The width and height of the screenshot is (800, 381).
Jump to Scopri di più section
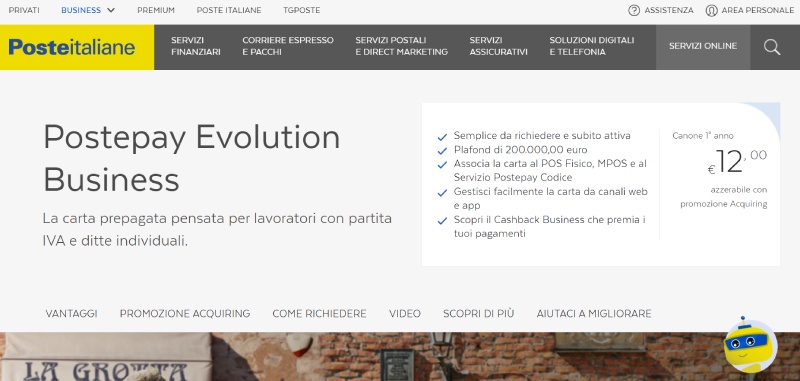click(x=479, y=314)
